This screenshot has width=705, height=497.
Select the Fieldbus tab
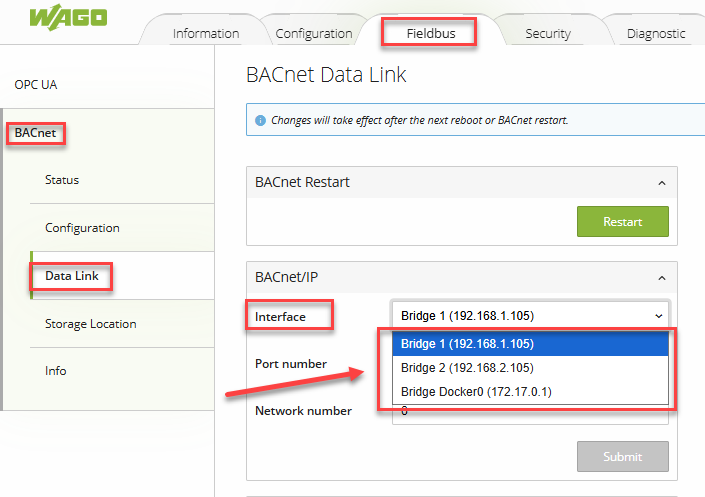[x=431, y=33]
